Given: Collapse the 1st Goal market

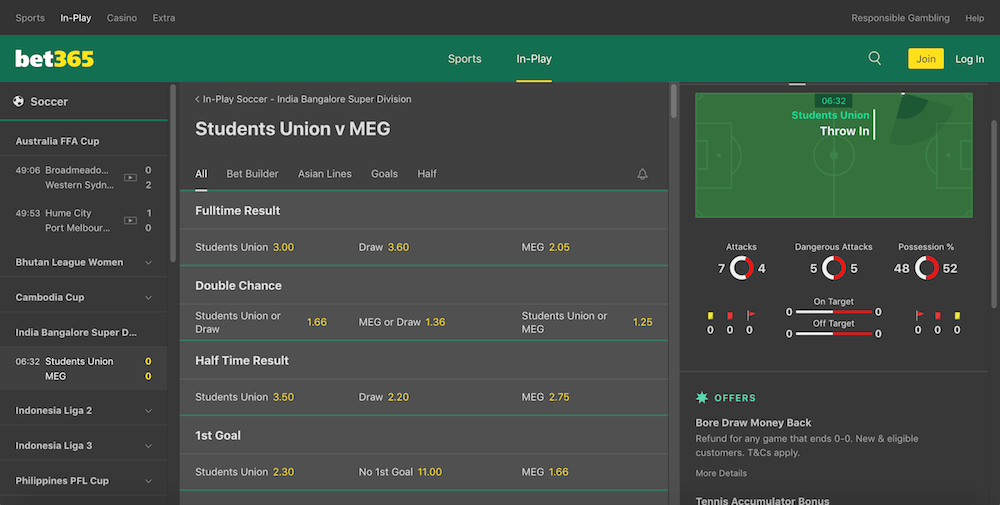Looking at the screenshot, I should [423, 435].
